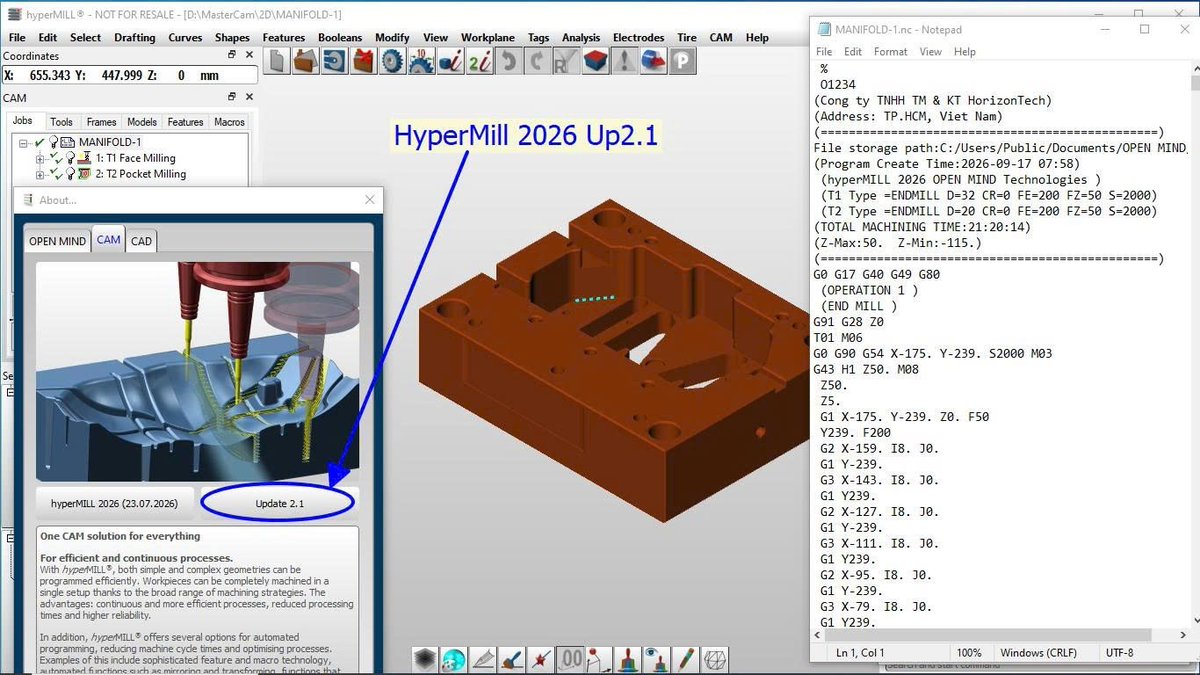
Task: Click the Update 2.1 button
Action: [x=279, y=503]
